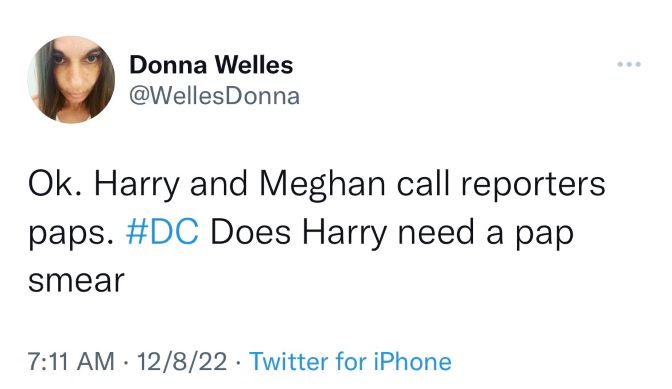The image size is (672, 389).
Task: Click the word 'need' in the tweet
Action: point(436,232)
